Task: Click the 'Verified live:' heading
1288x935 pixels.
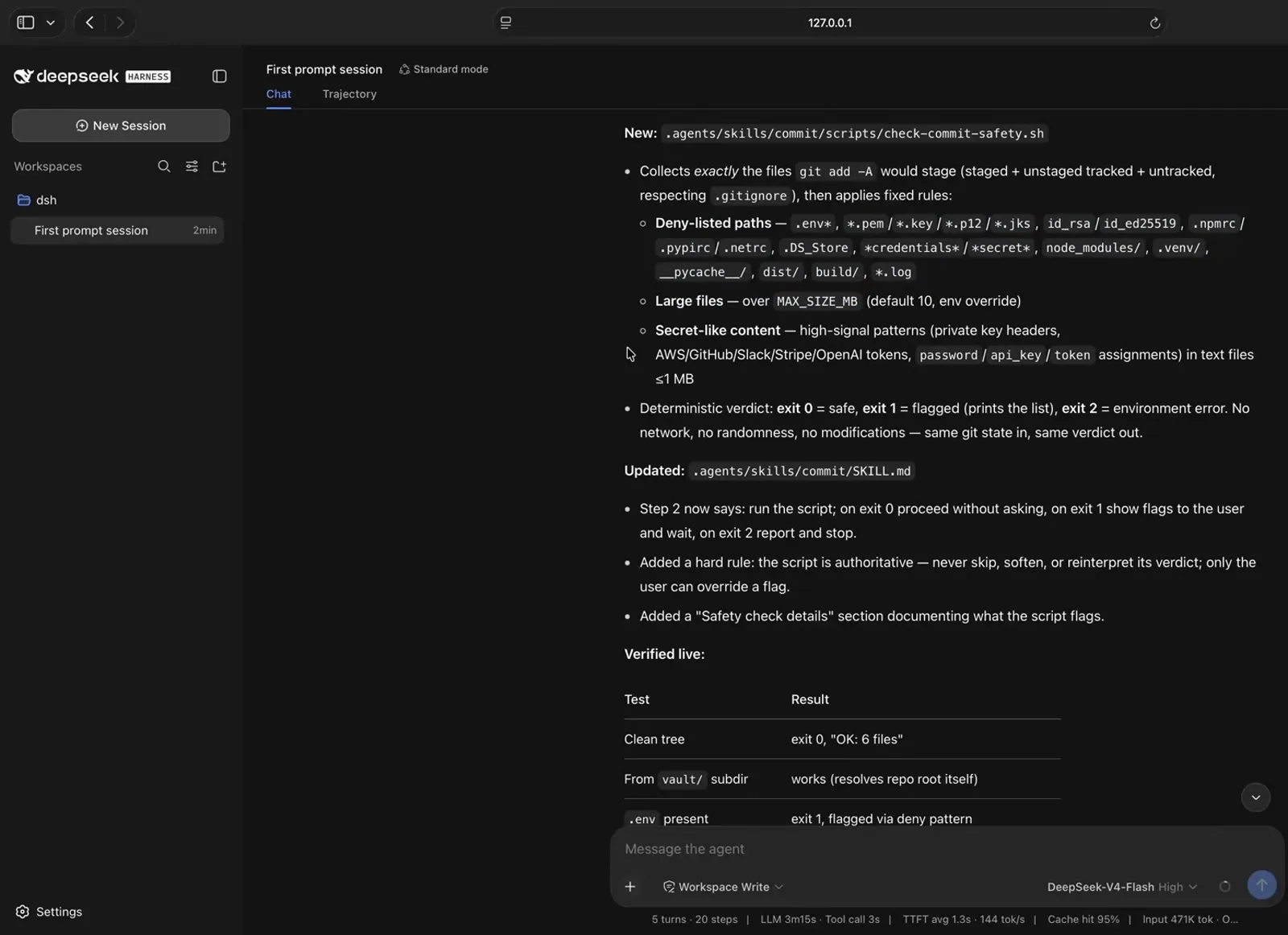Action: [x=664, y=654]
